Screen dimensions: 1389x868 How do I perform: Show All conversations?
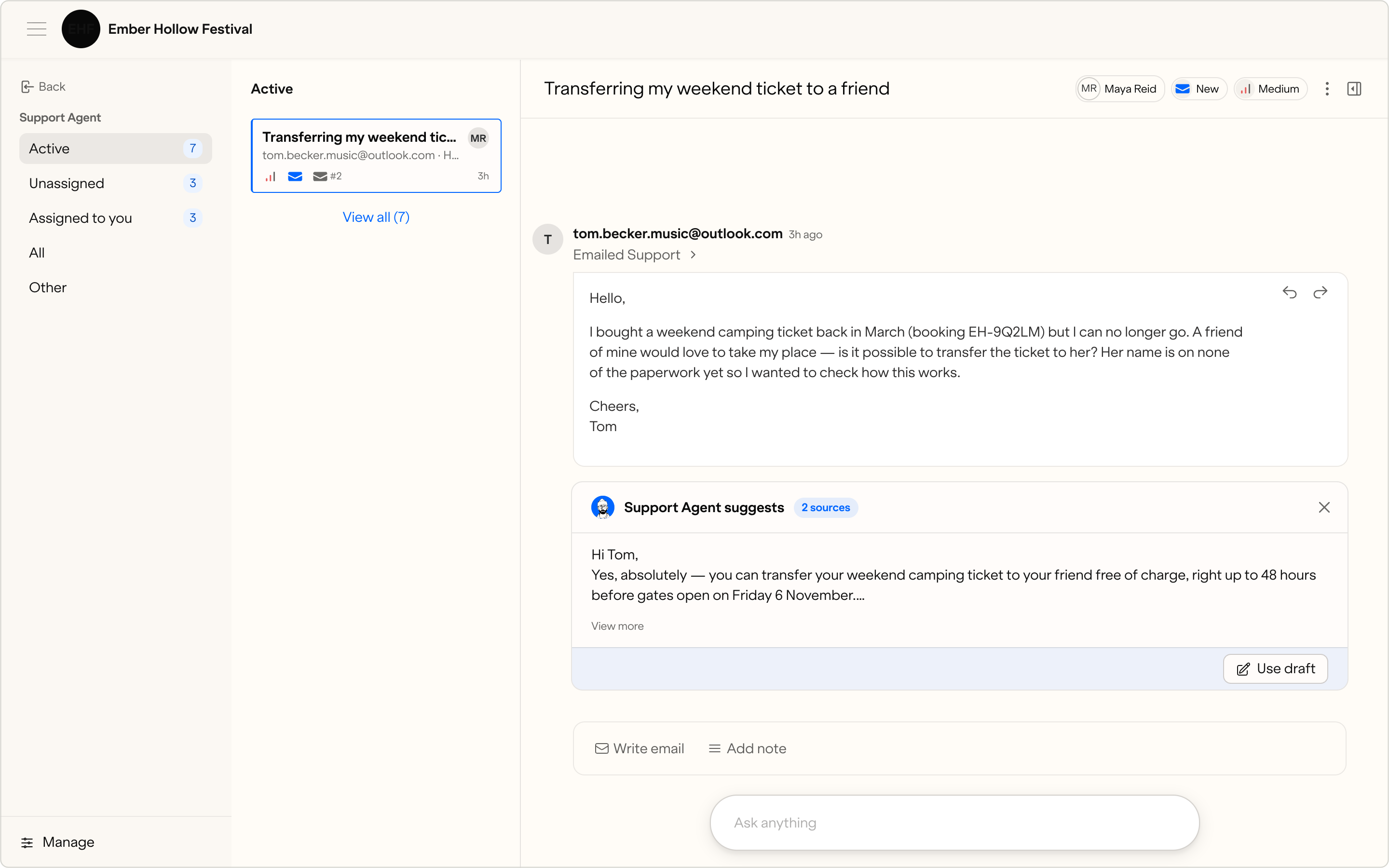115,253
